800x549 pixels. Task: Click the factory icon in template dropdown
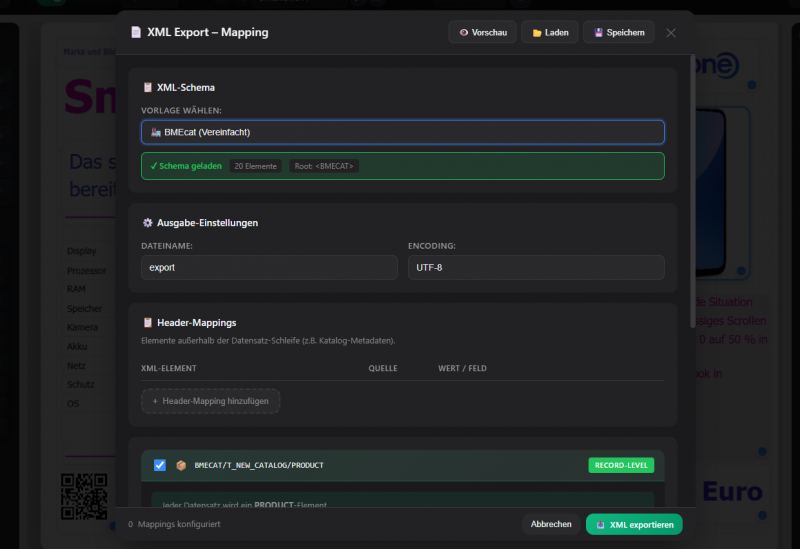[x=156, y=132]
